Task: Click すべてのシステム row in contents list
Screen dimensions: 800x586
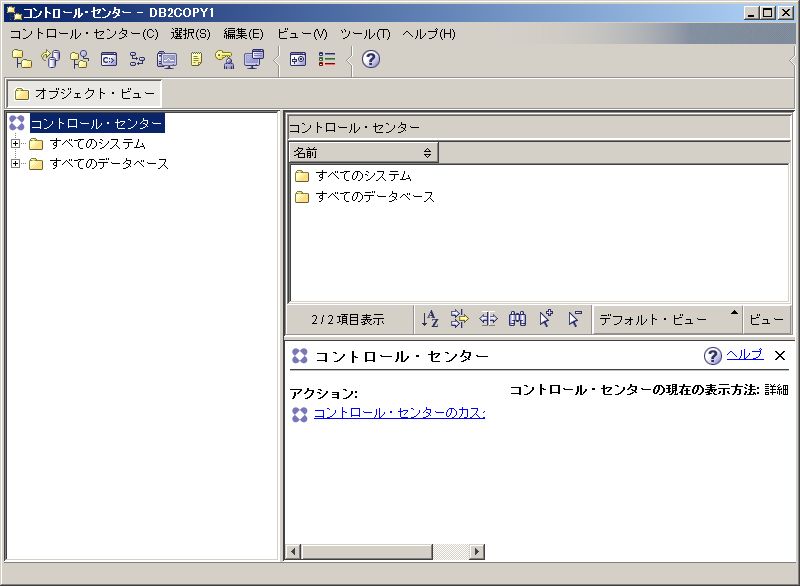Action: pyautogui.click(x=363, y=176)
